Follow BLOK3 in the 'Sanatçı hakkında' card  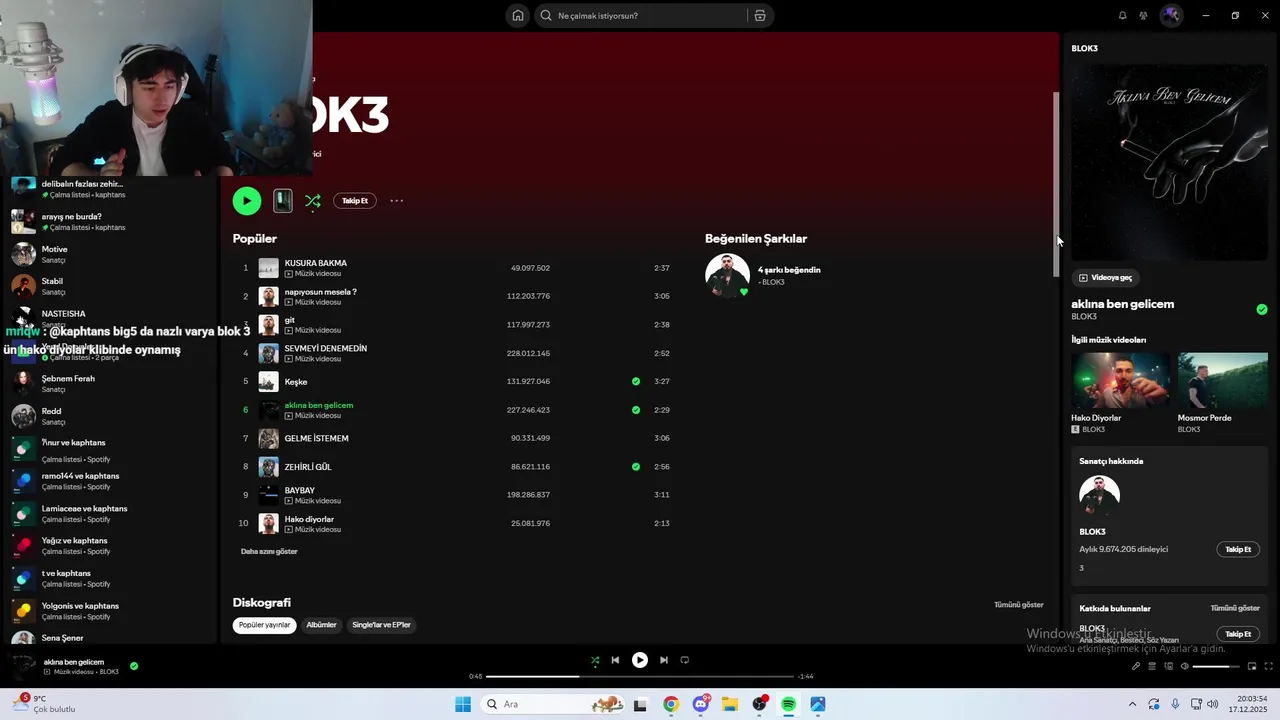1238,550
